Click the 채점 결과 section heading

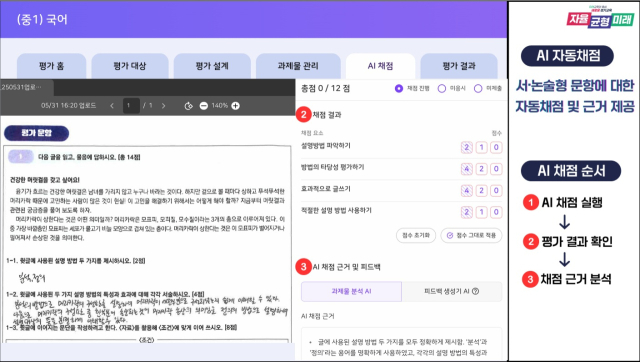click(x=327, y=115)
